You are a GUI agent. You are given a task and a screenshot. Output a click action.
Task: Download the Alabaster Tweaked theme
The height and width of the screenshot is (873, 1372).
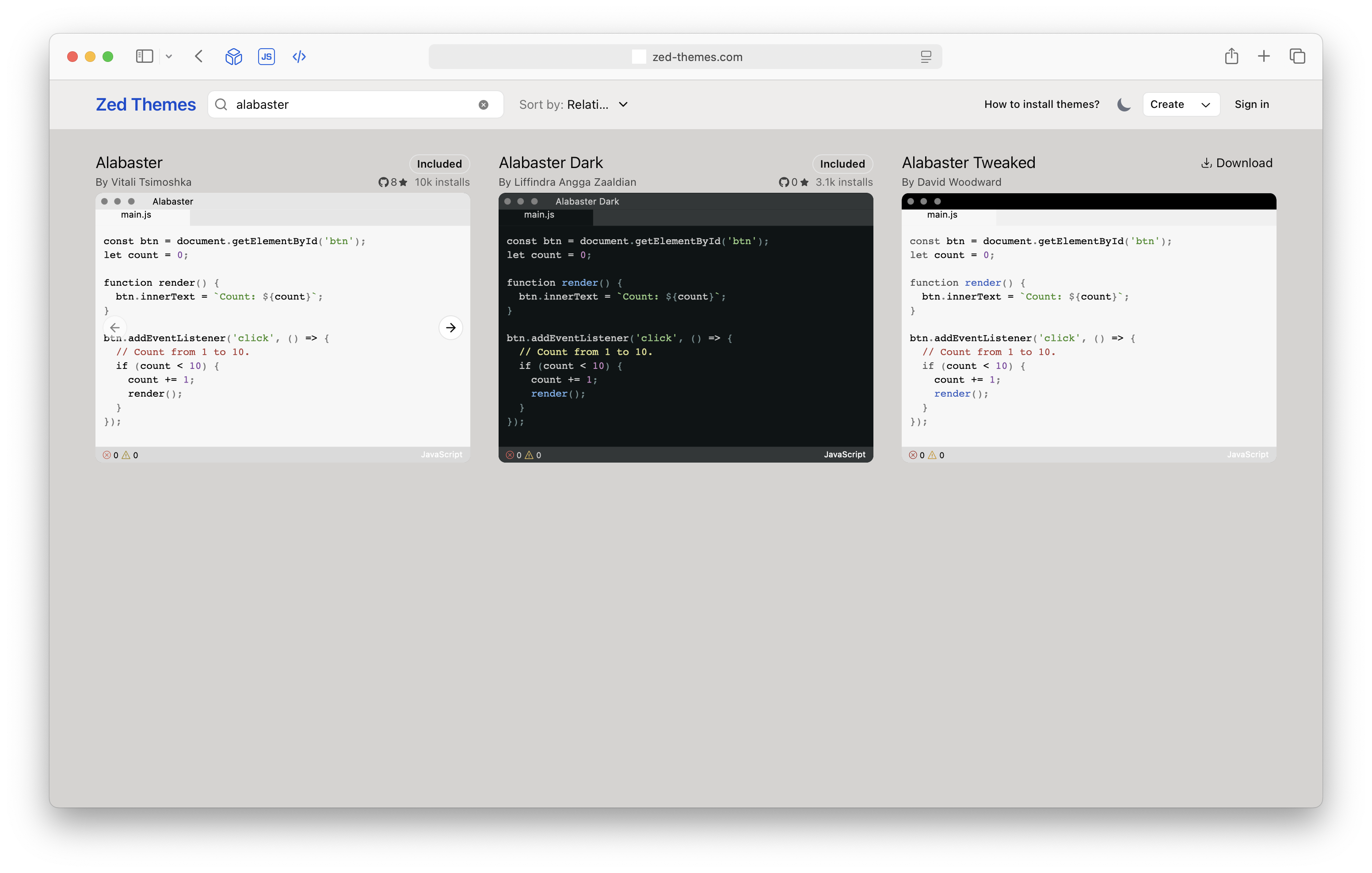(x=1237, y=163)
